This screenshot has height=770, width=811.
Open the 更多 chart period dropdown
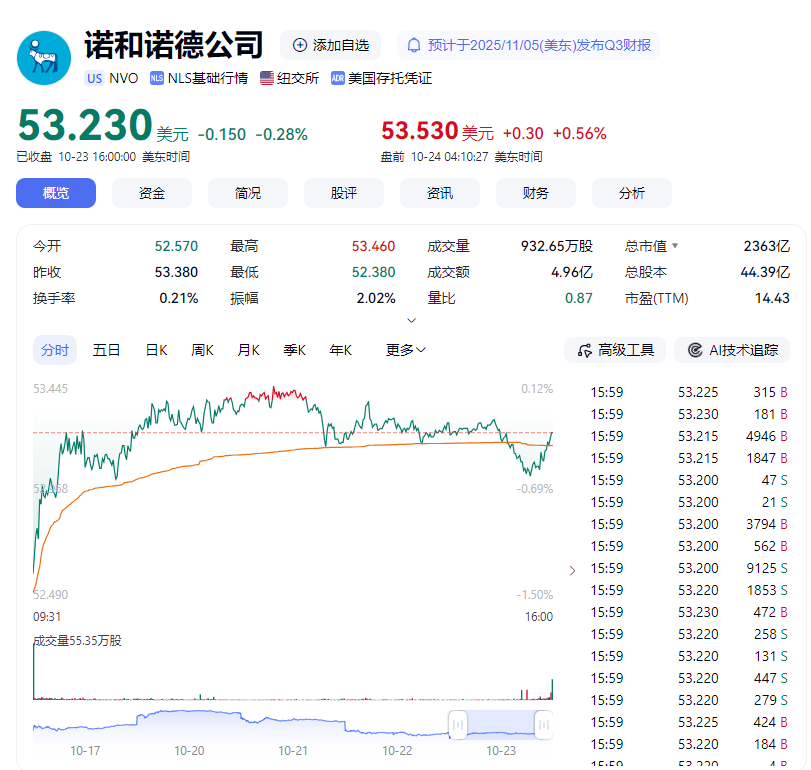[406, 350]
